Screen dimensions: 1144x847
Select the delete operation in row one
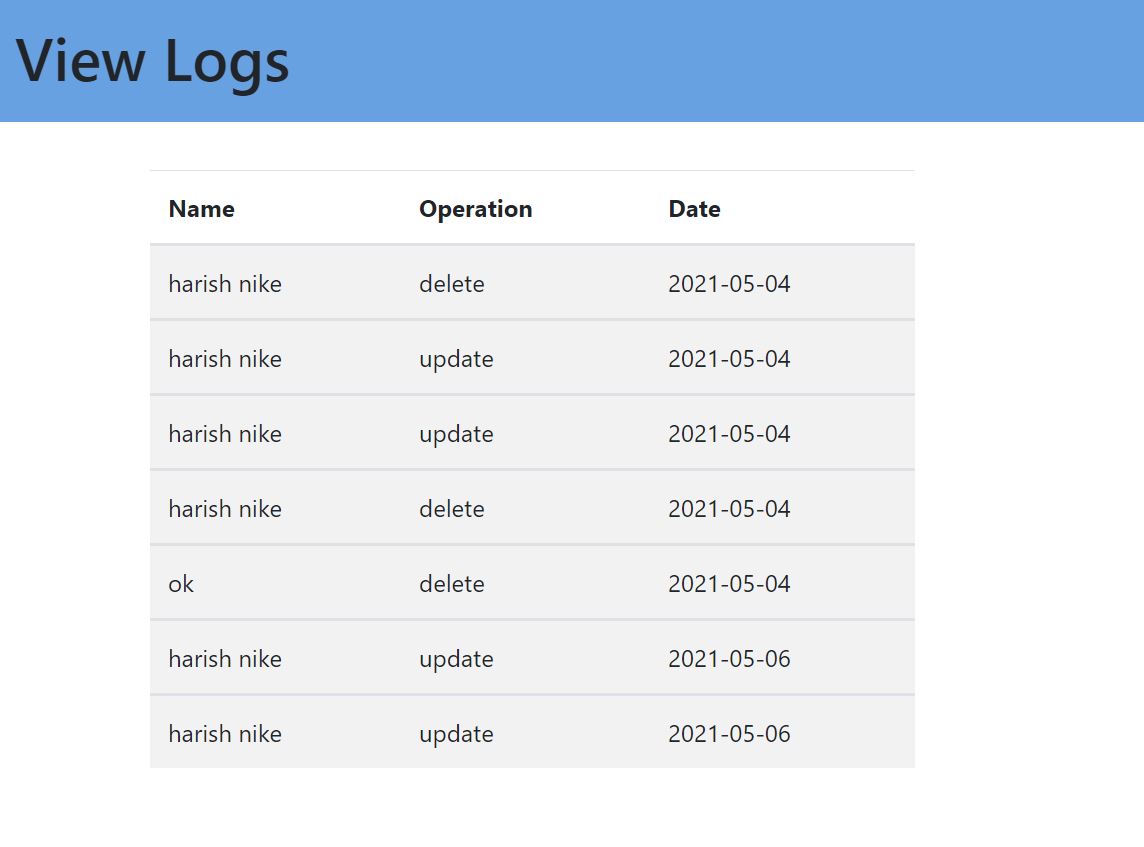(x=452, y=284)
